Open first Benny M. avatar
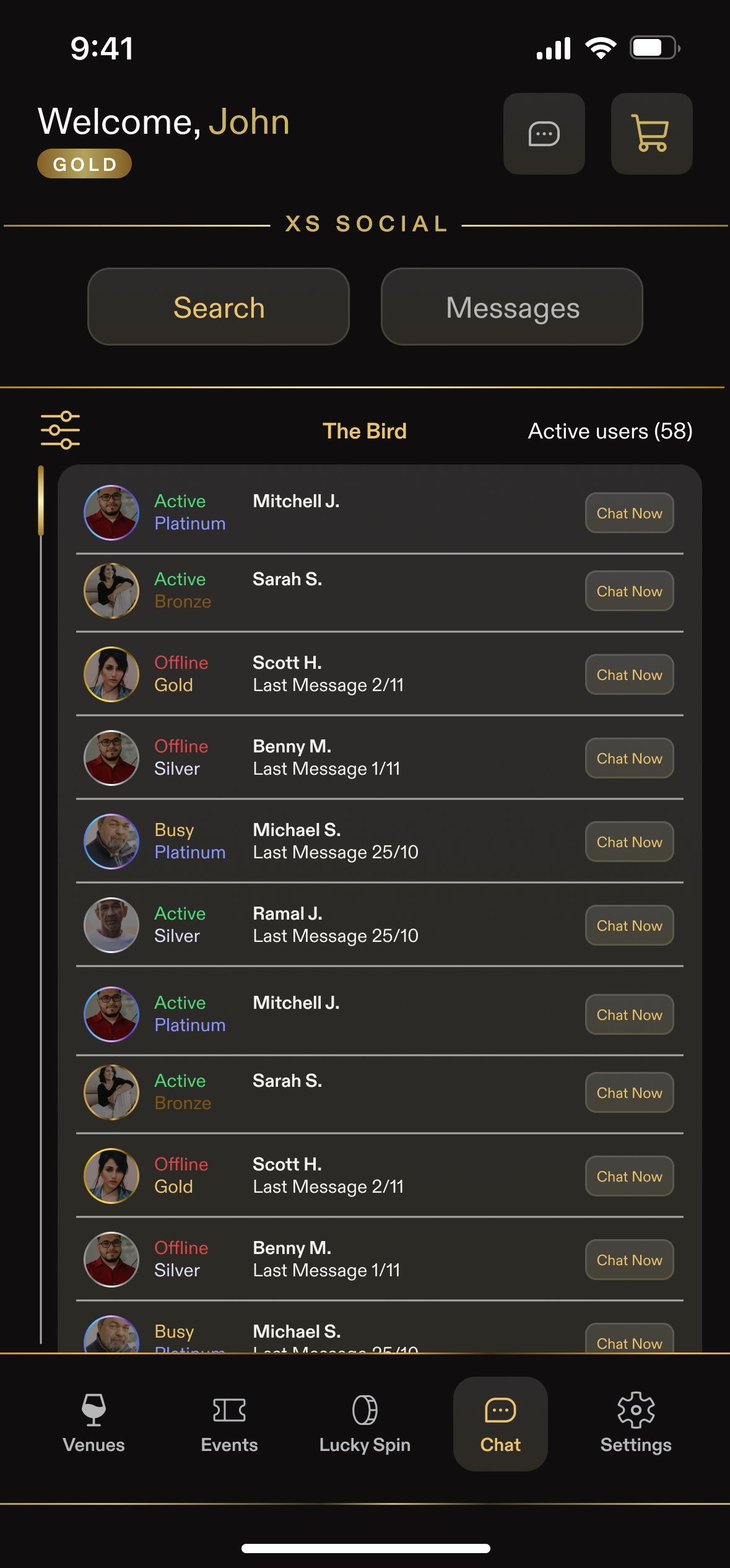Image resolution: width=730 pixels, height=1568 pixels. click(111, 758)
